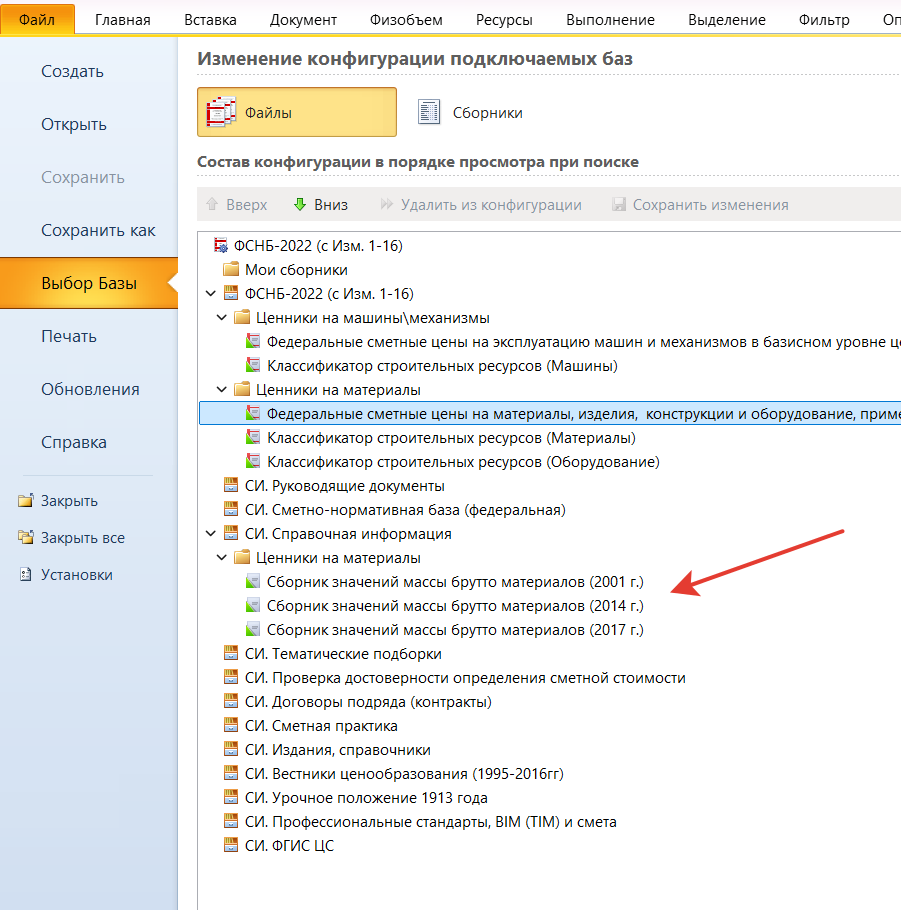Click the Закрыть folder icon
The image size is (901, 910).
coord(26,500)
